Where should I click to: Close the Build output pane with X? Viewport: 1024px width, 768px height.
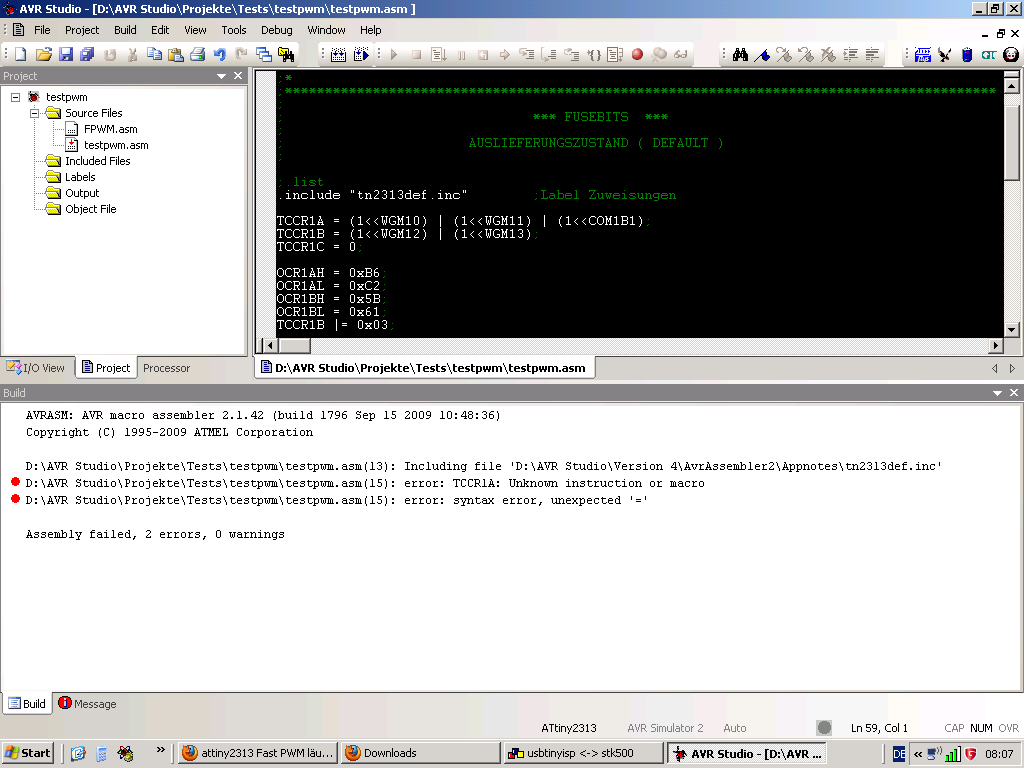click(1014, 392)
